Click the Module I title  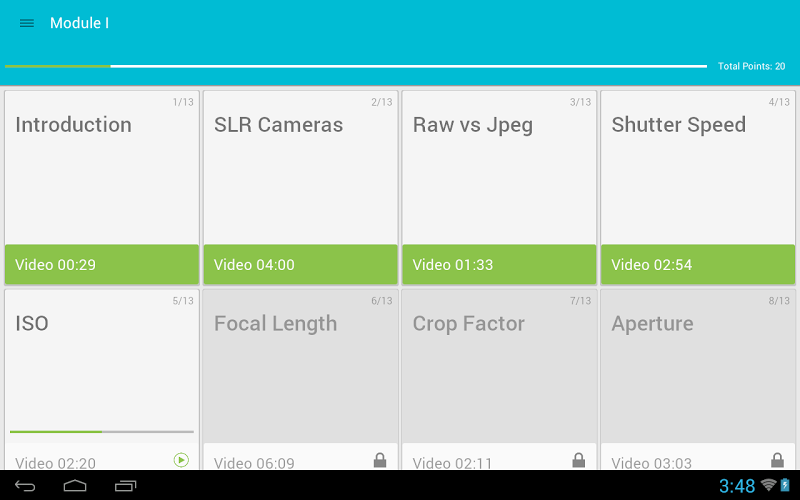click(80, 23)
